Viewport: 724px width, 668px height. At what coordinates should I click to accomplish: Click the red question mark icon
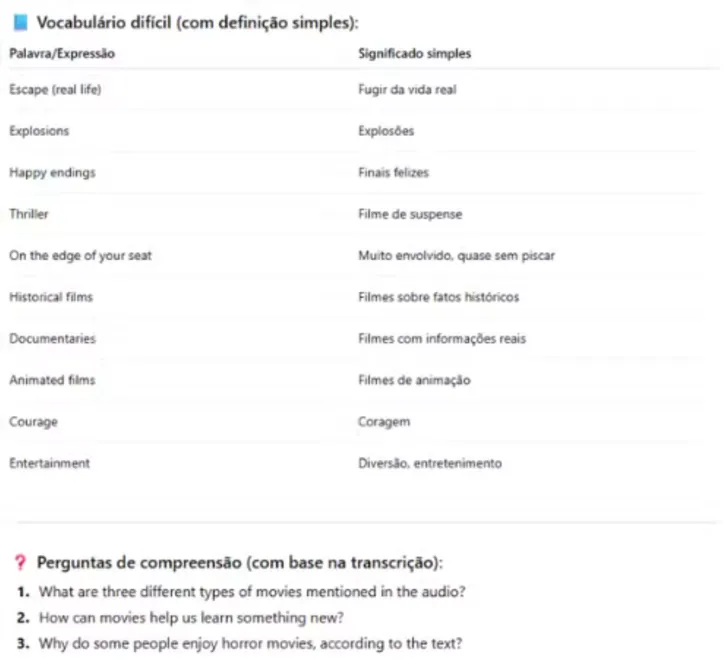point(20,562)
